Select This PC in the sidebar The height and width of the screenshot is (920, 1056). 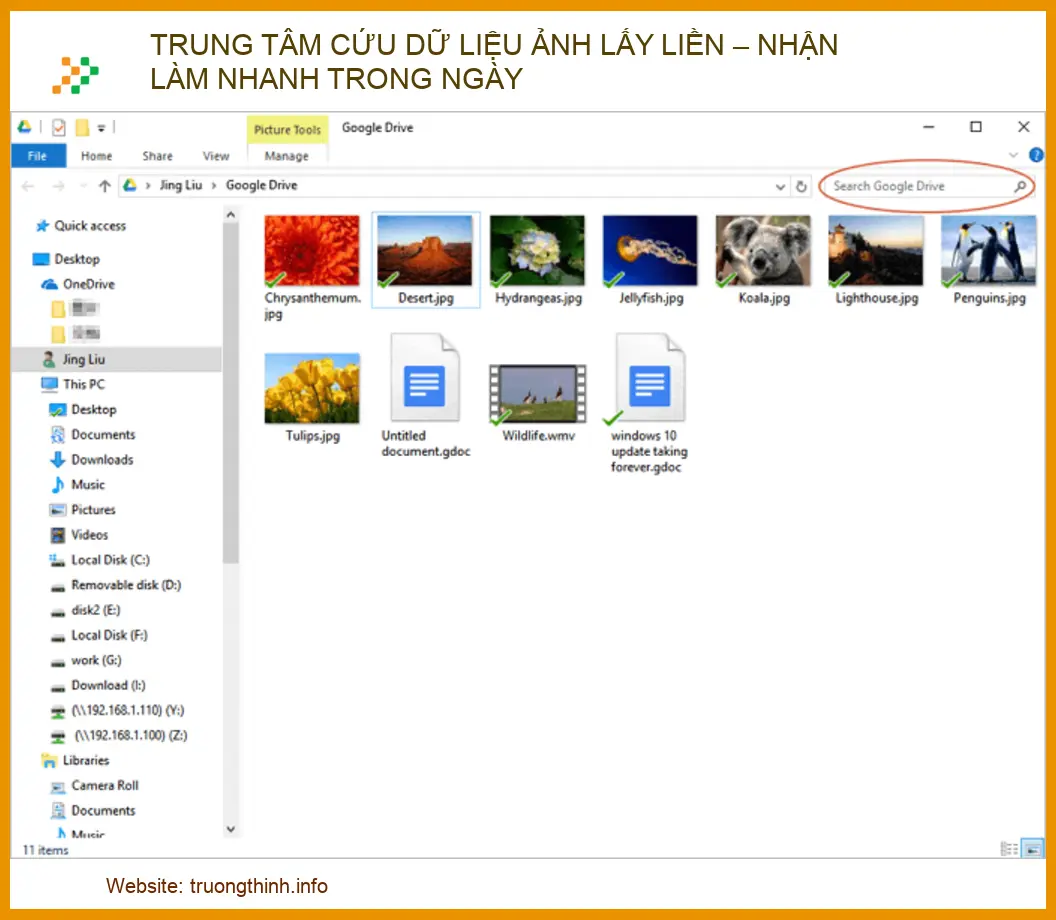[73, 385]
